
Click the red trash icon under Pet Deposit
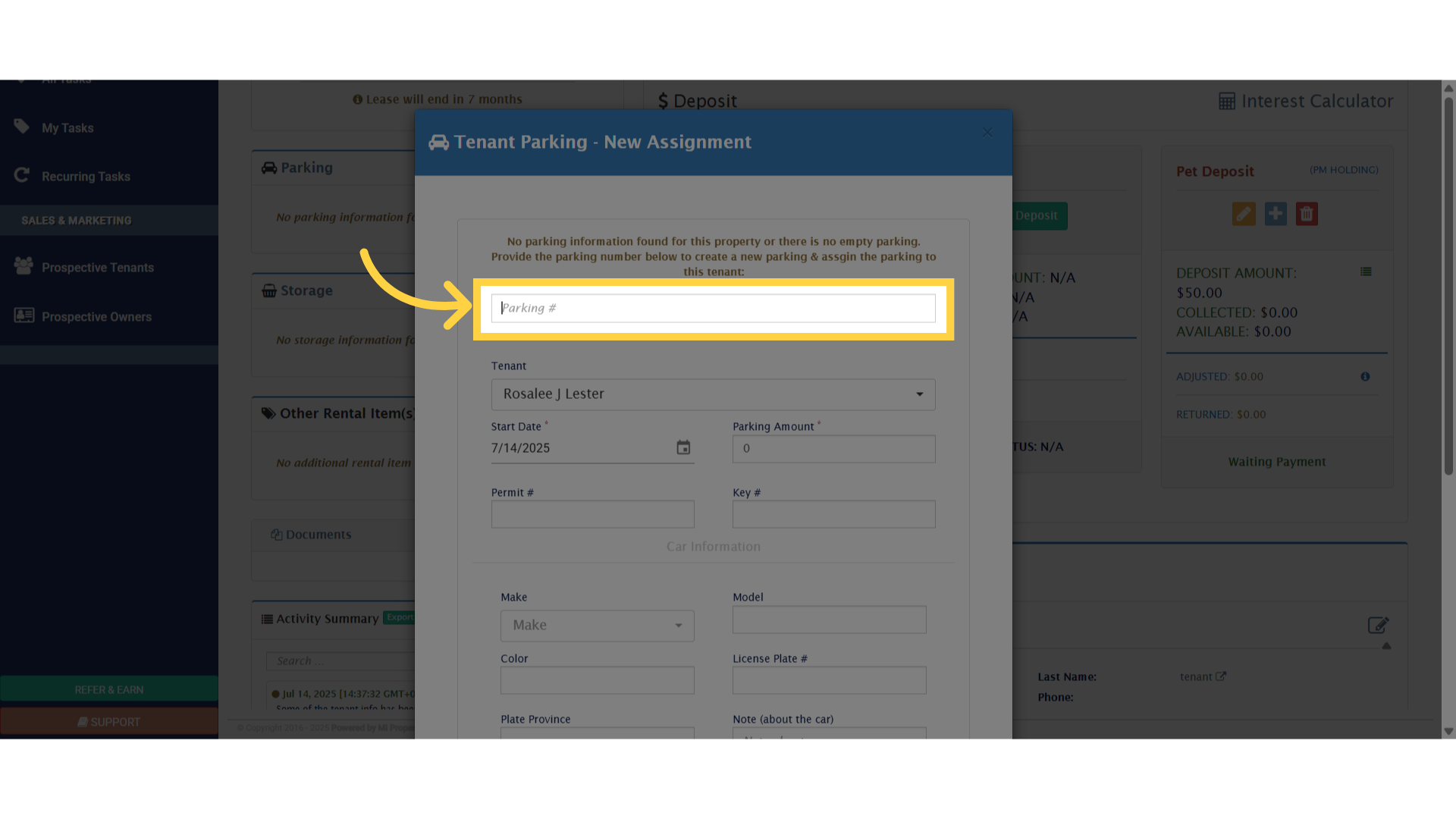[1307, 214]
